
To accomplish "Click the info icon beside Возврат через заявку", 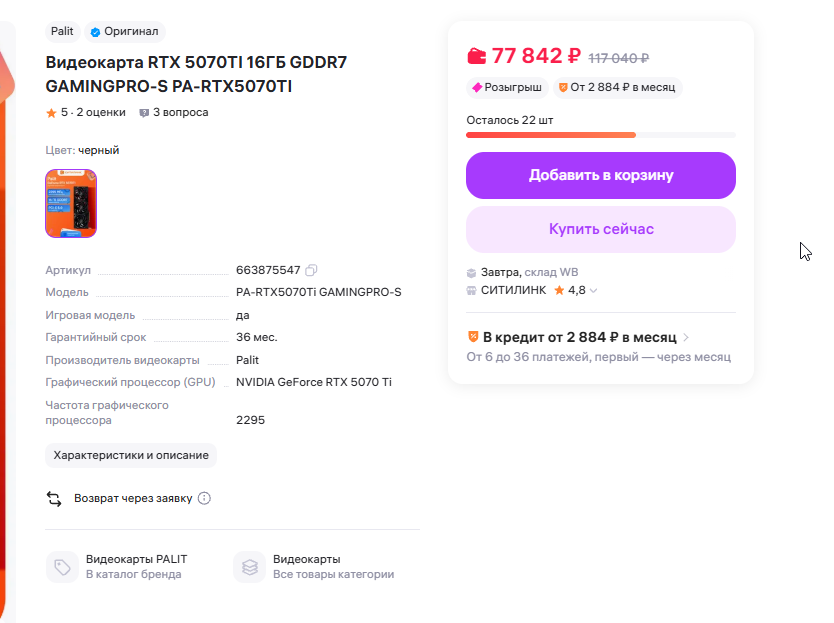I will [x=204, y=498].
